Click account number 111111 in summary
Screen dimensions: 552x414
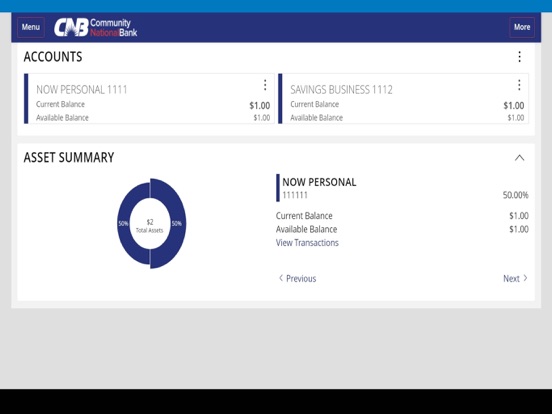(295, 195)
